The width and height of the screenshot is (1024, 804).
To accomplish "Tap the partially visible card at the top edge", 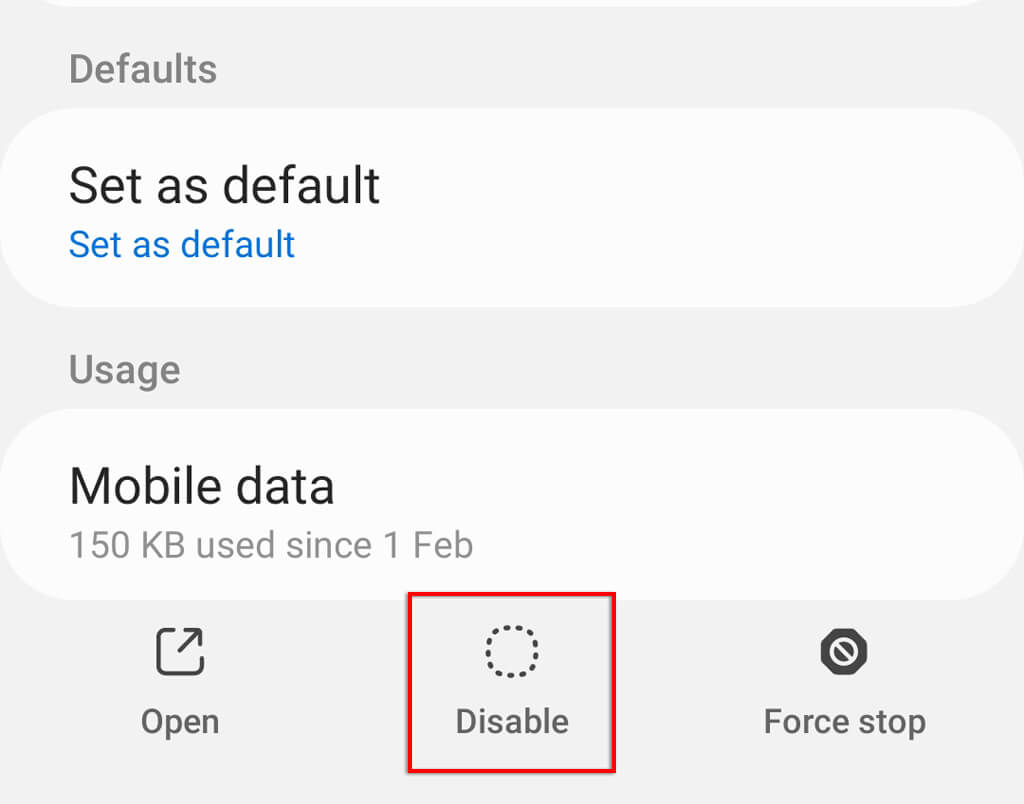I will [512, 3].
